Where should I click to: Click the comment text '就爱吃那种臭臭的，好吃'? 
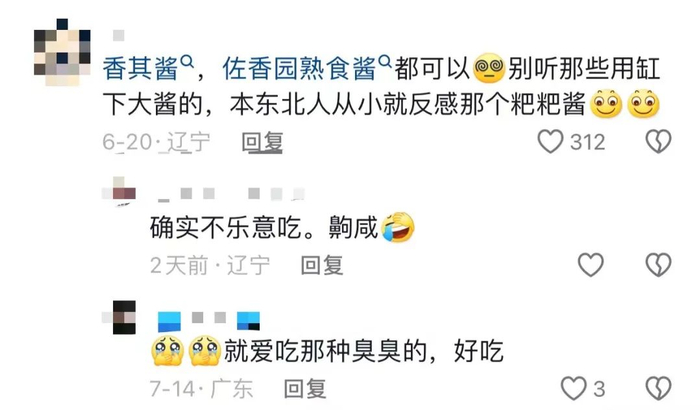point(328,351)
